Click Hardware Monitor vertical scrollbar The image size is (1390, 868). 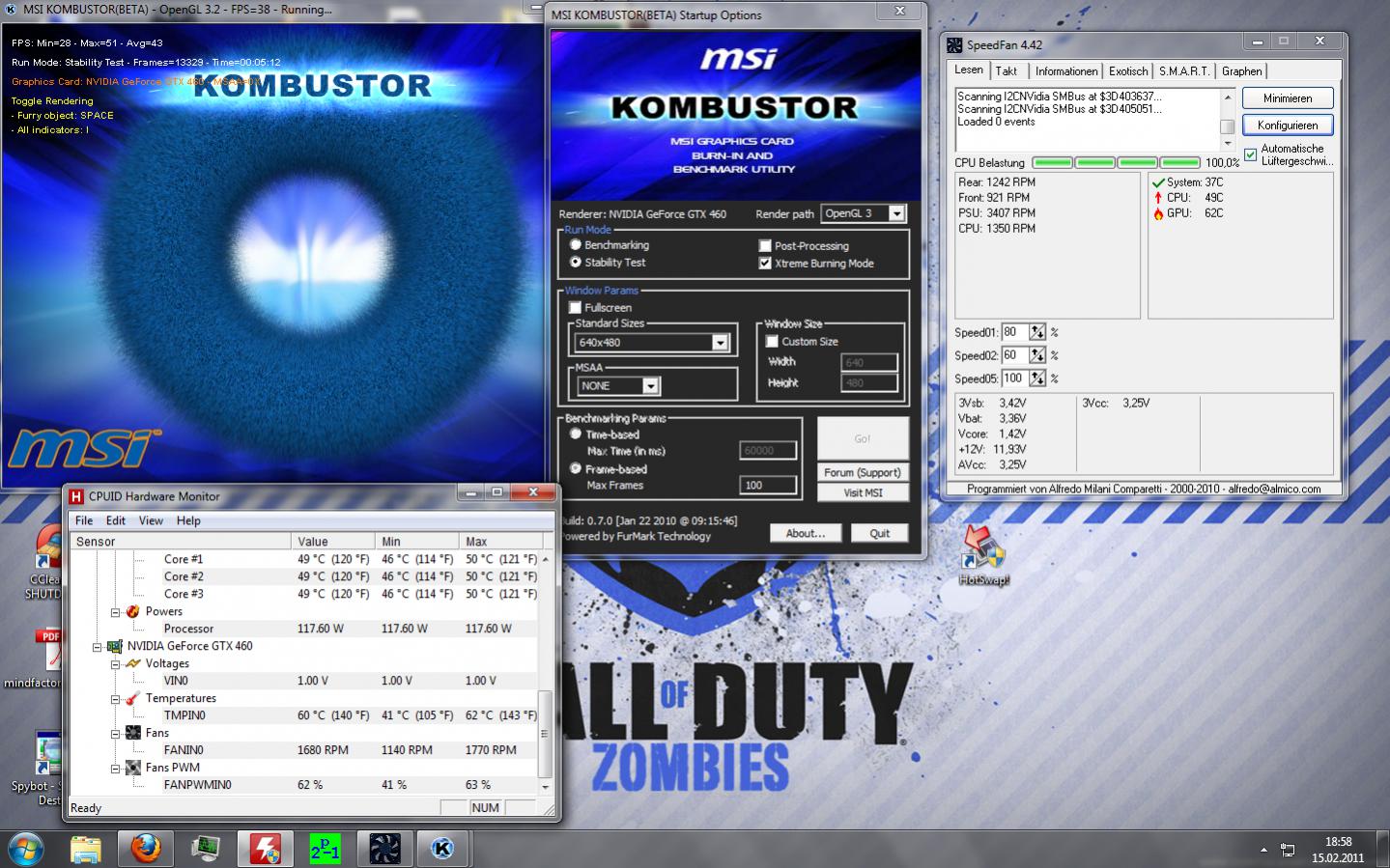click(545, 672)
